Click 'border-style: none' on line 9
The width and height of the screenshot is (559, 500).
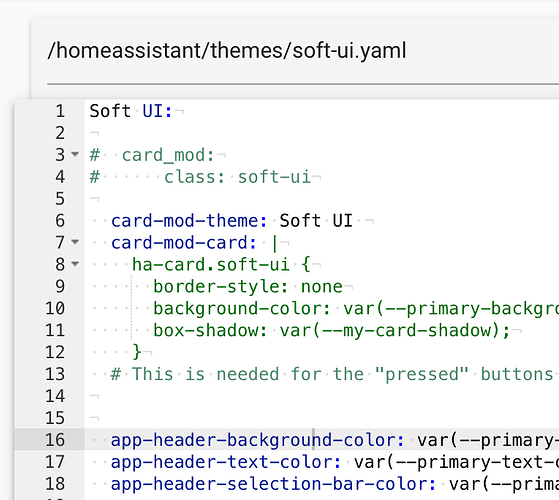click(248, 287)
